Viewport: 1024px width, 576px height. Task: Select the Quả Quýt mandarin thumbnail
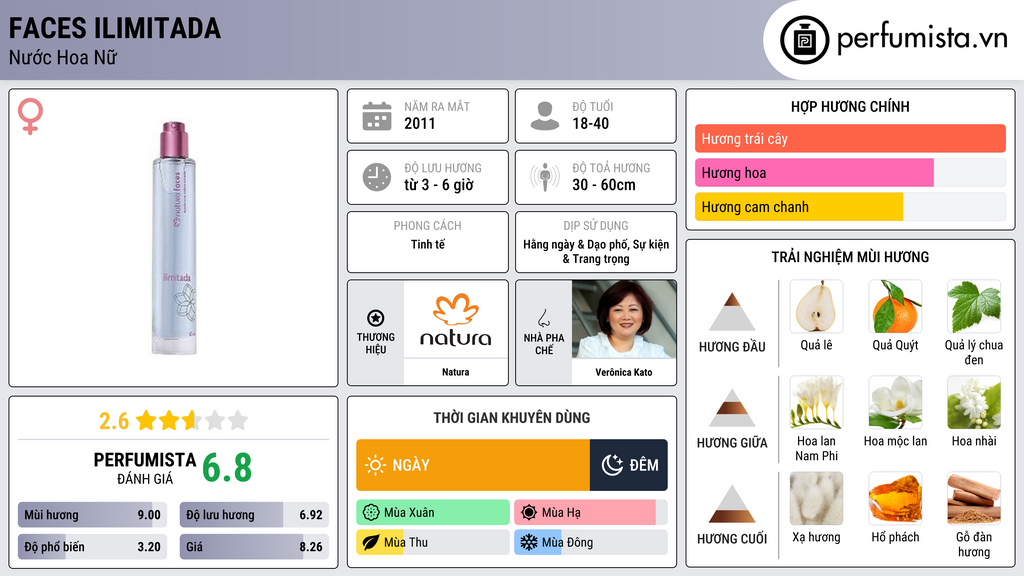(895, 306)
